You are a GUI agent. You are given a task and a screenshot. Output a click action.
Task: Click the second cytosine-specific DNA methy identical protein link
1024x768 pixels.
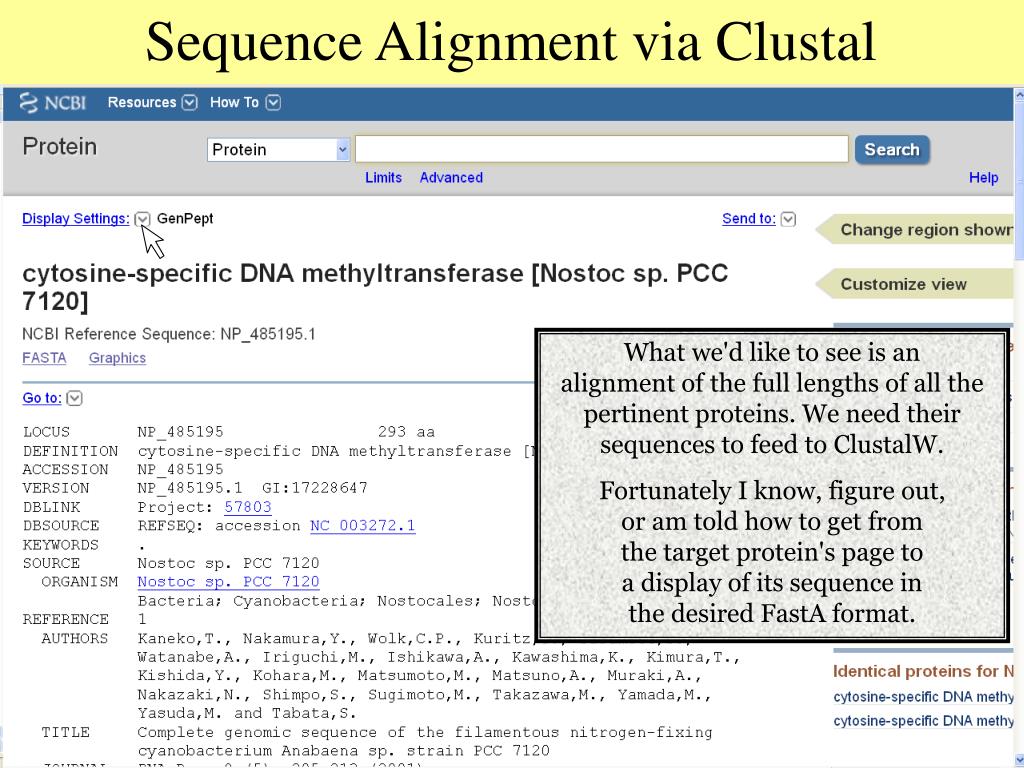pyautogui.click(x=923, y=721)
